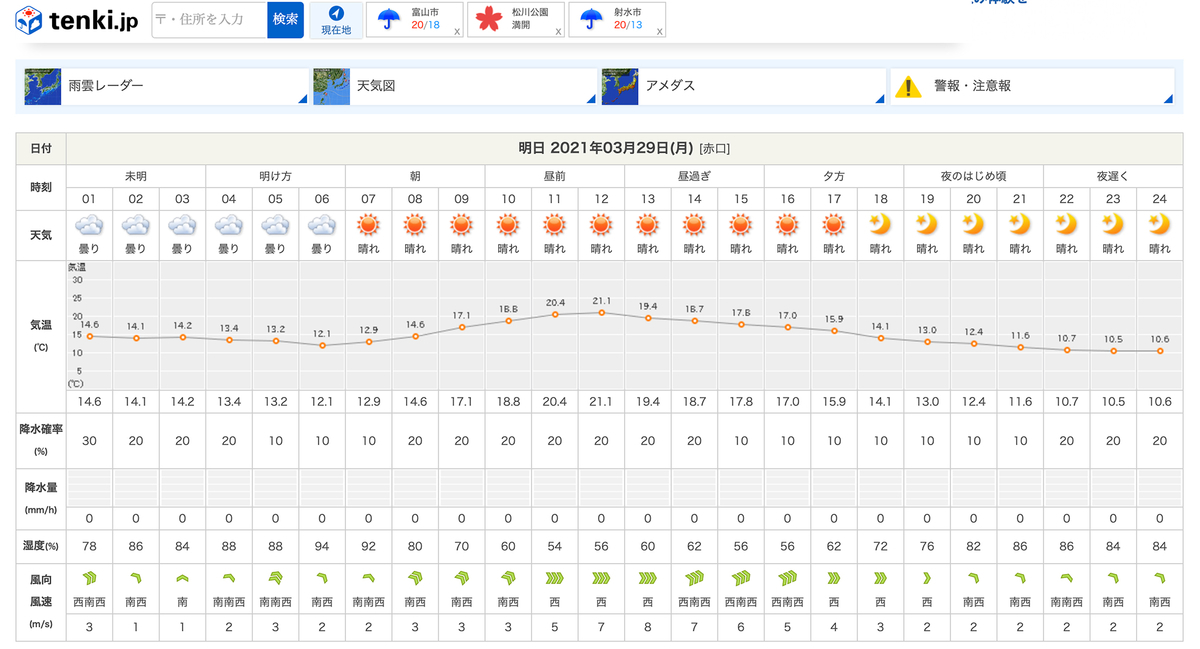This screenshot has height=649, width=1200.
Task: Click the 明け方 time period header
Action: tap(275, 175)
